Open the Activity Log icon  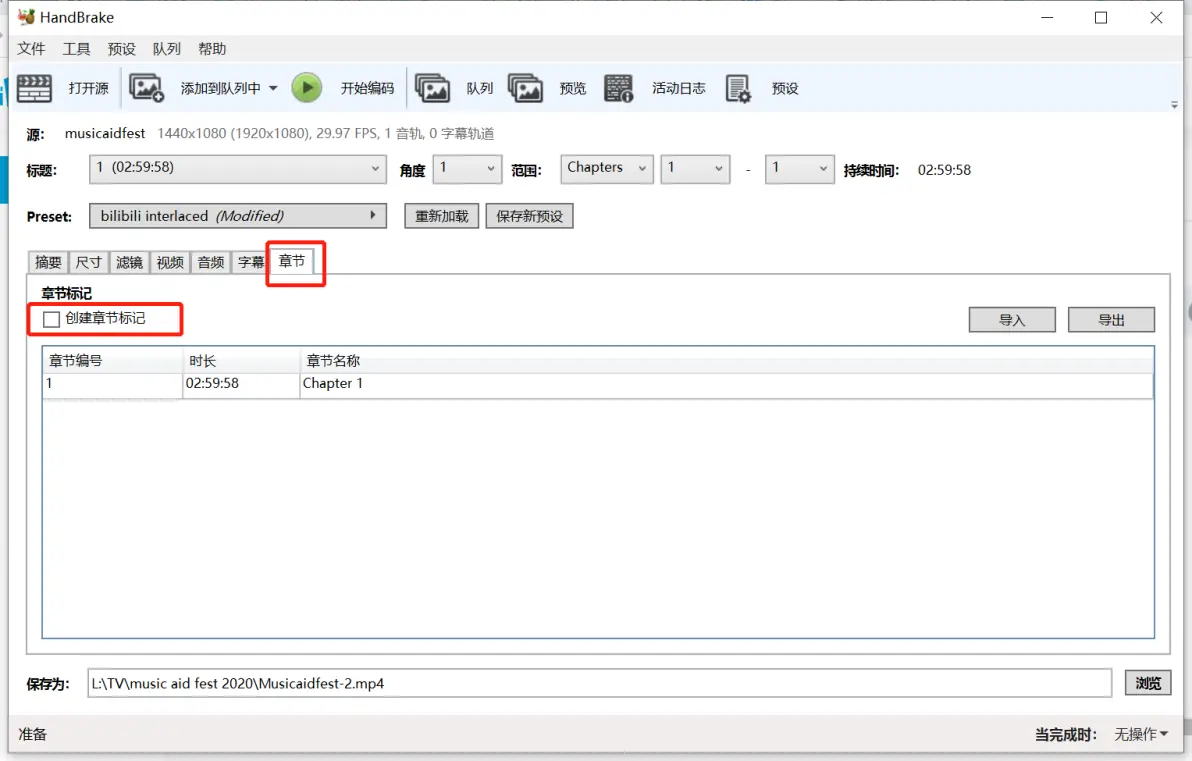point(618,88)
